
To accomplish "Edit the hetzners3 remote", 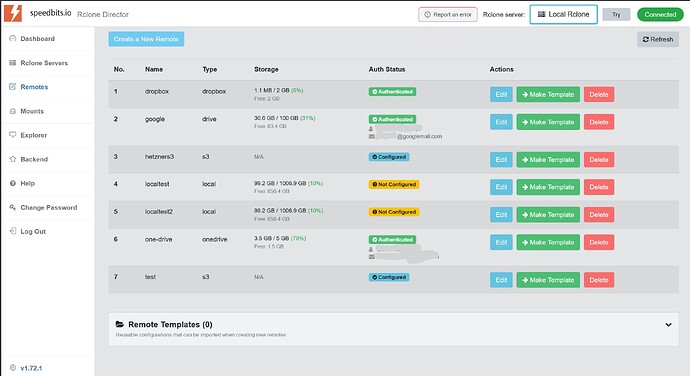I will point(501,159).
